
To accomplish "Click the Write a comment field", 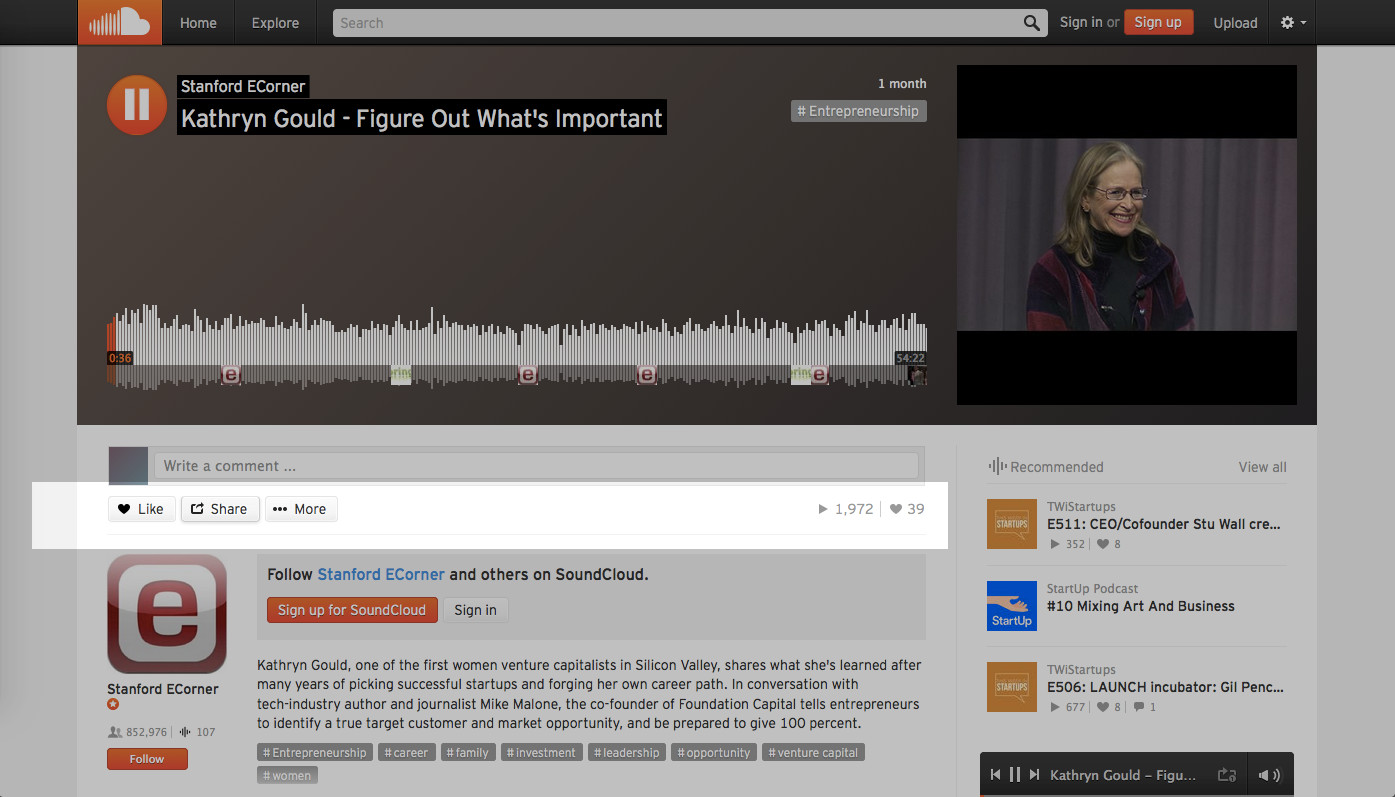I will (x=536, y=466).
